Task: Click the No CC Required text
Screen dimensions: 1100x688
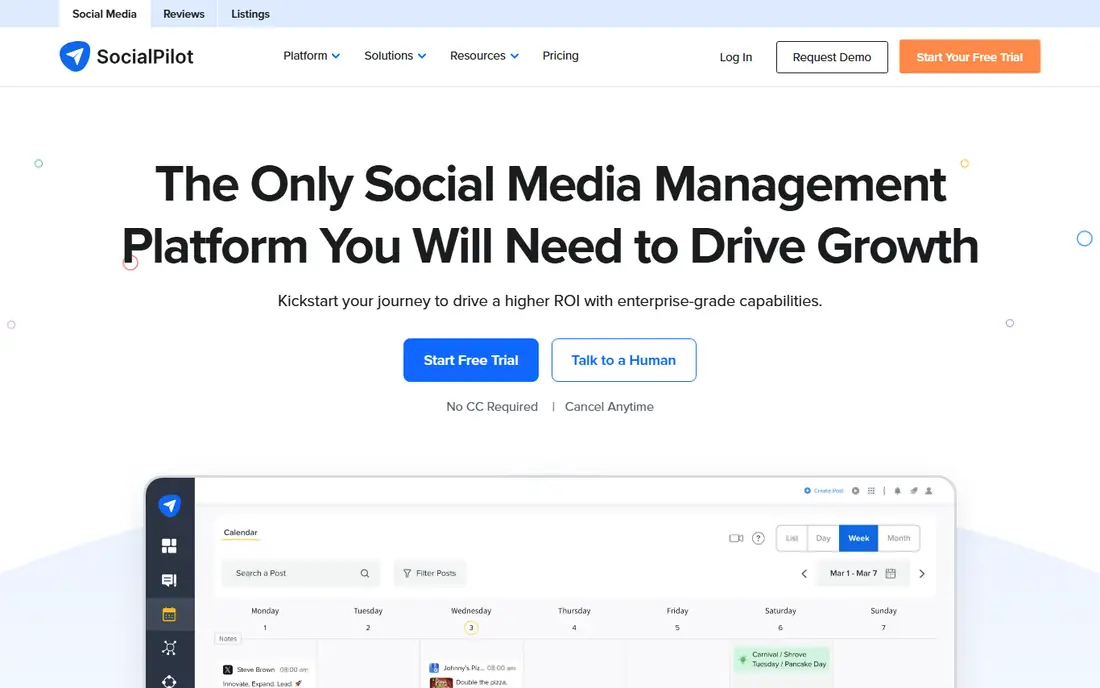Action: point(492,407)
